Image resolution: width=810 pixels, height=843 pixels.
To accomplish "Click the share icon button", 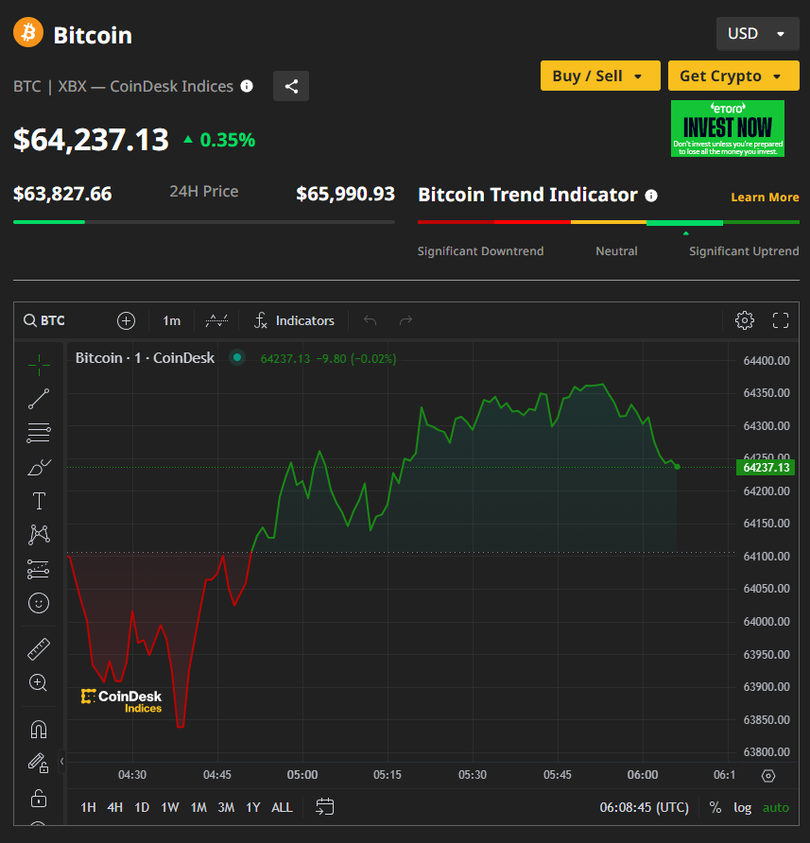I will pyautogui.click(x=291, y=86).
